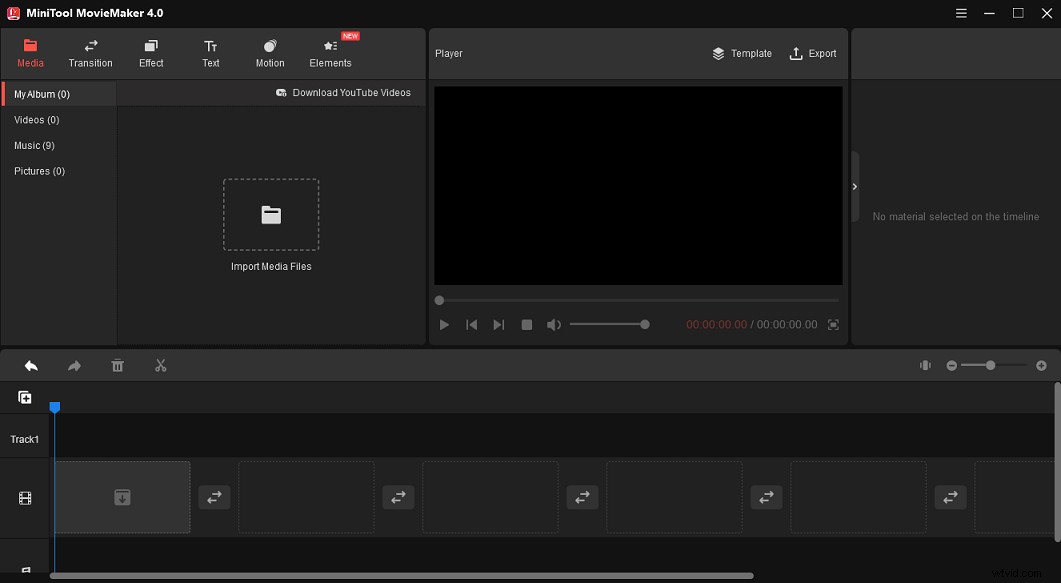Open the new Elements panel
Screen dimensions: 1061x583
(x=330, y=53)
